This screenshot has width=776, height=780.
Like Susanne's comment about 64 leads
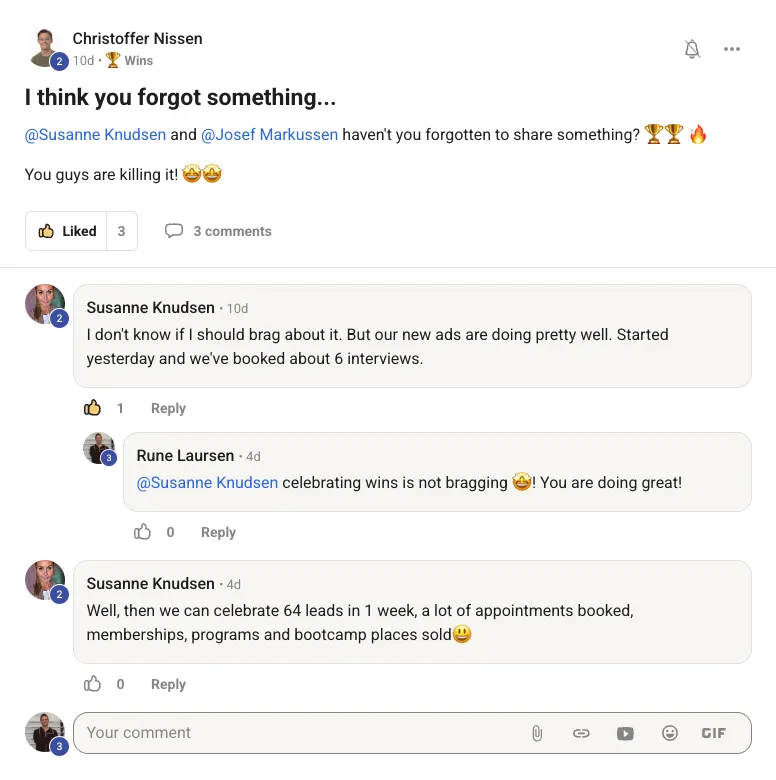[x=93, y=684]
